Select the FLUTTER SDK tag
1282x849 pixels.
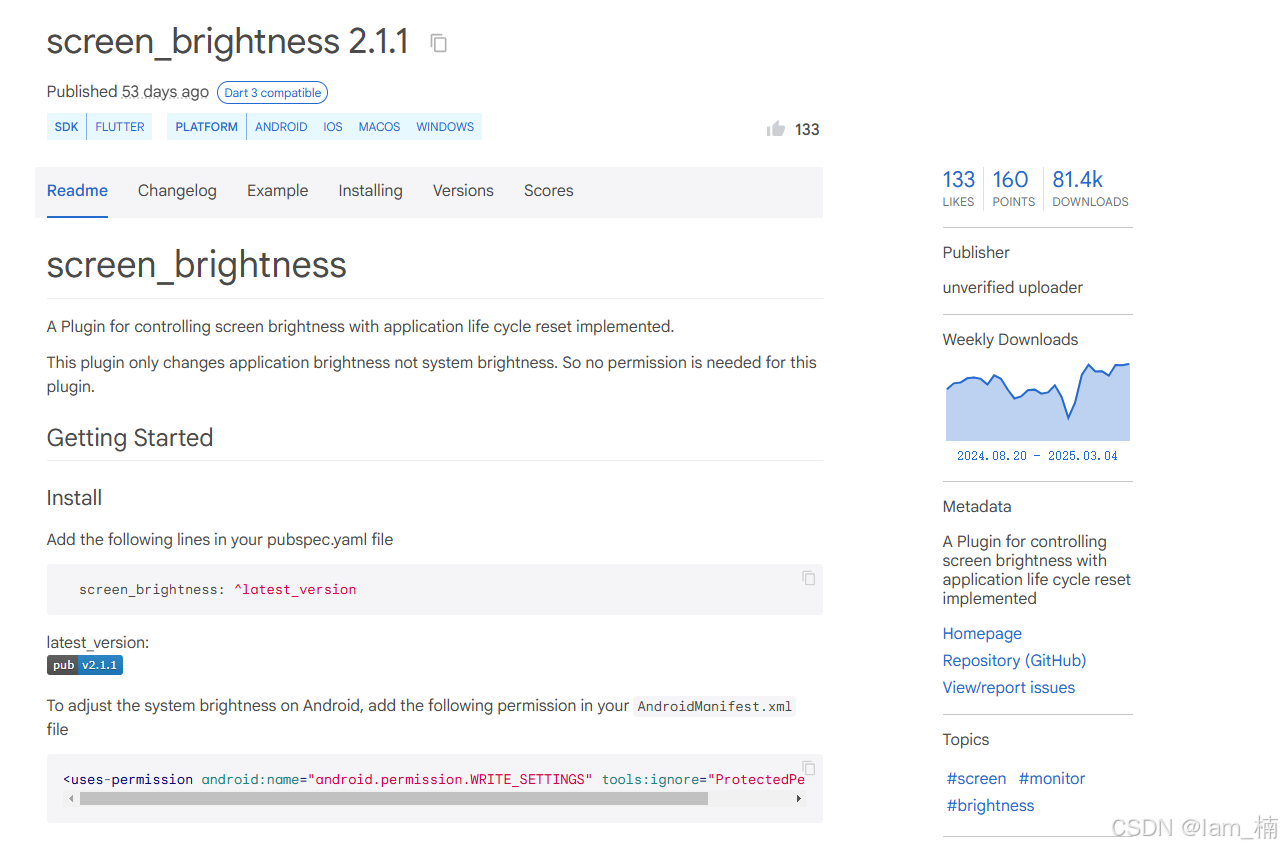point(120,127)
